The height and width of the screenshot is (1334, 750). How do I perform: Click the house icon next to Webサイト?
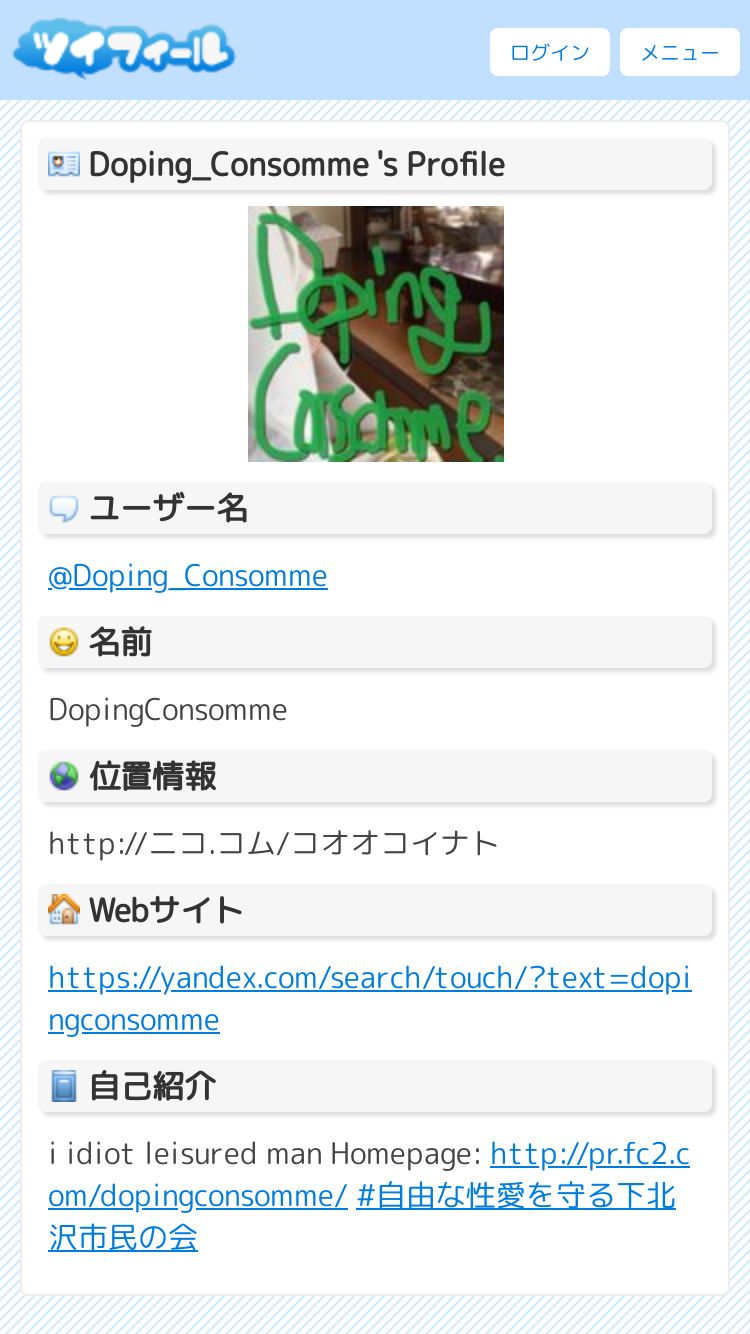tap(64, 910)
